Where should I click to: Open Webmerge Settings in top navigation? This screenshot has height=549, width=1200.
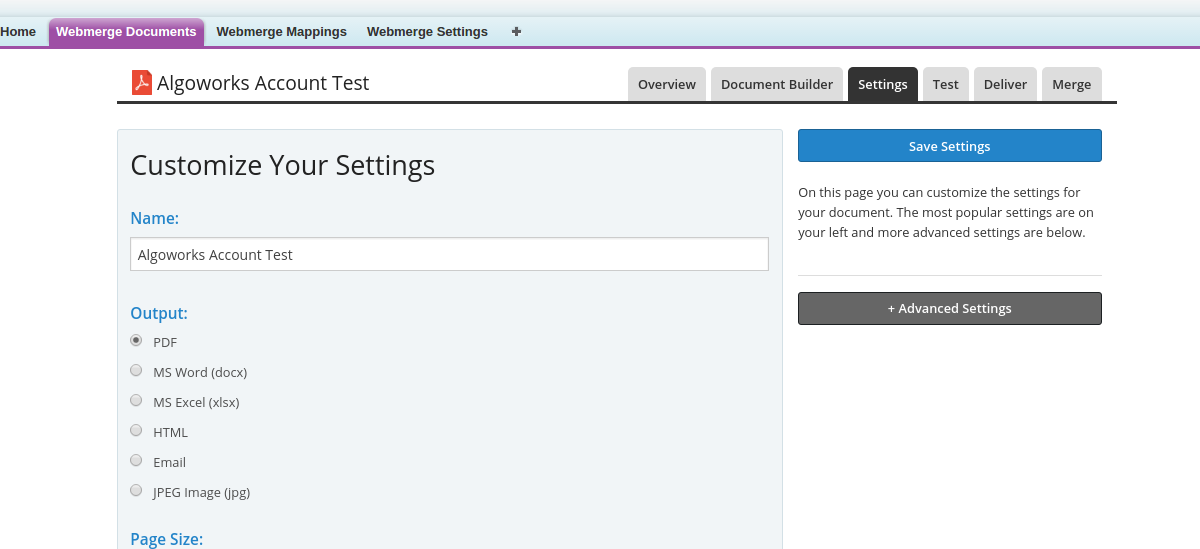point(427,32)
